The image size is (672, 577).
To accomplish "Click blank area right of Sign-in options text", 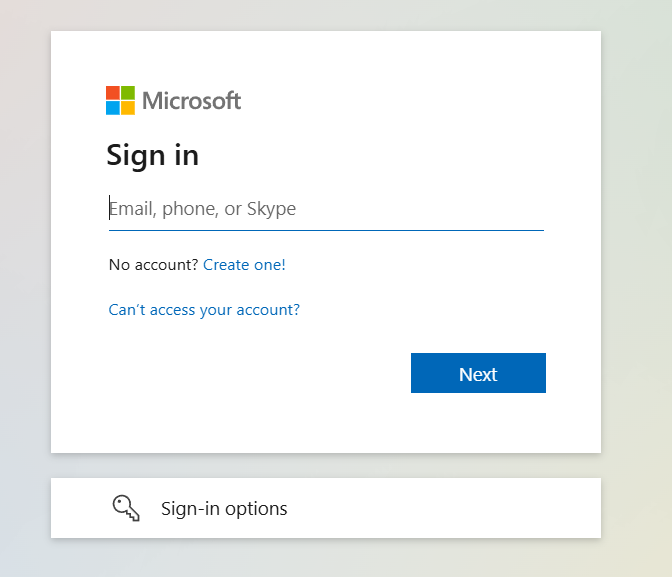I will pos(450,508).
